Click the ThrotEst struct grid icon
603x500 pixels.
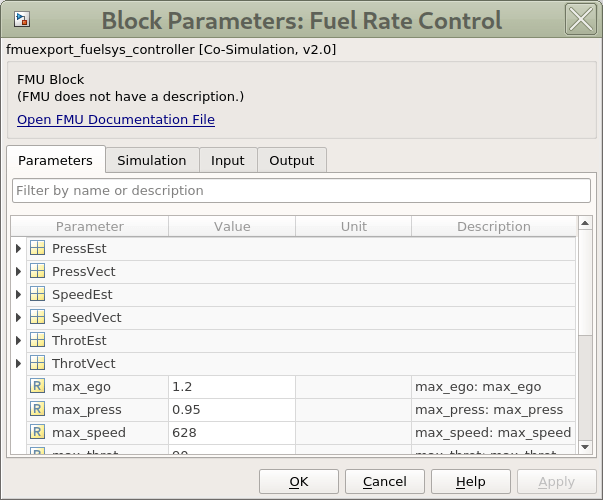click(x=37, y=340)
